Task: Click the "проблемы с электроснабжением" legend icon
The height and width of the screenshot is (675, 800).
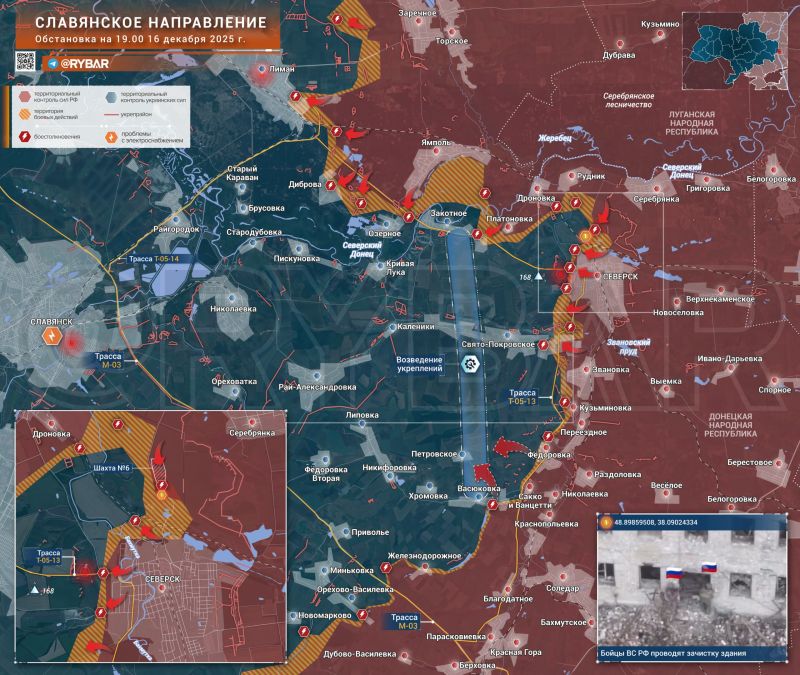Action: click(x=112, y=136)
